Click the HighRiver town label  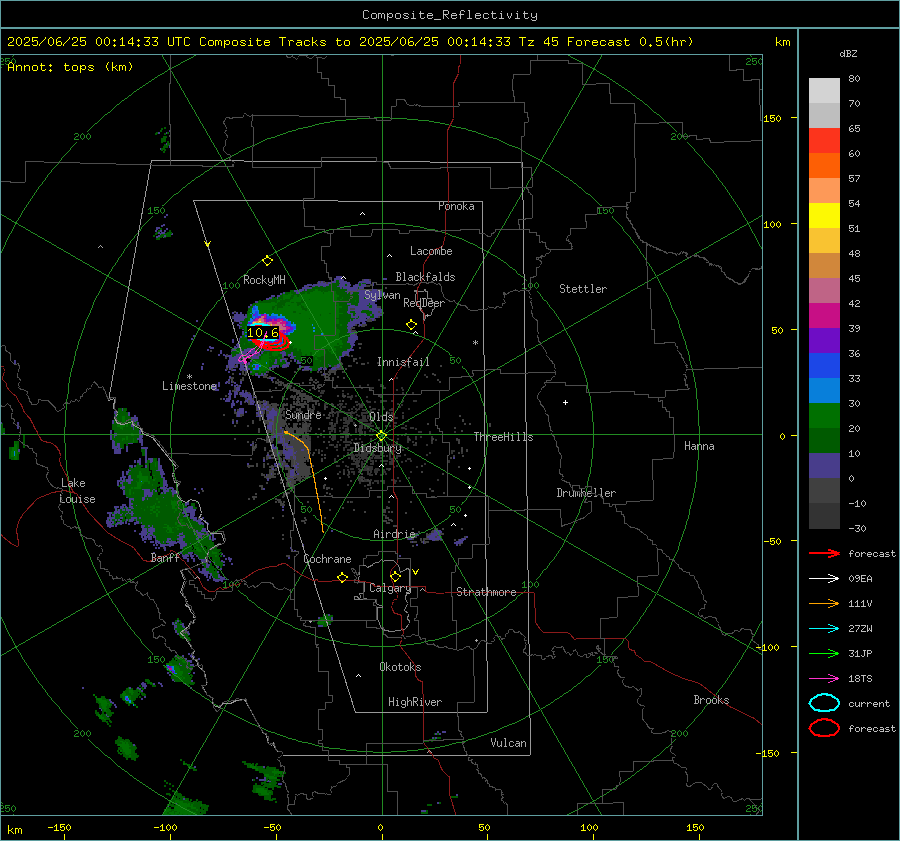[x=415, y=702]
